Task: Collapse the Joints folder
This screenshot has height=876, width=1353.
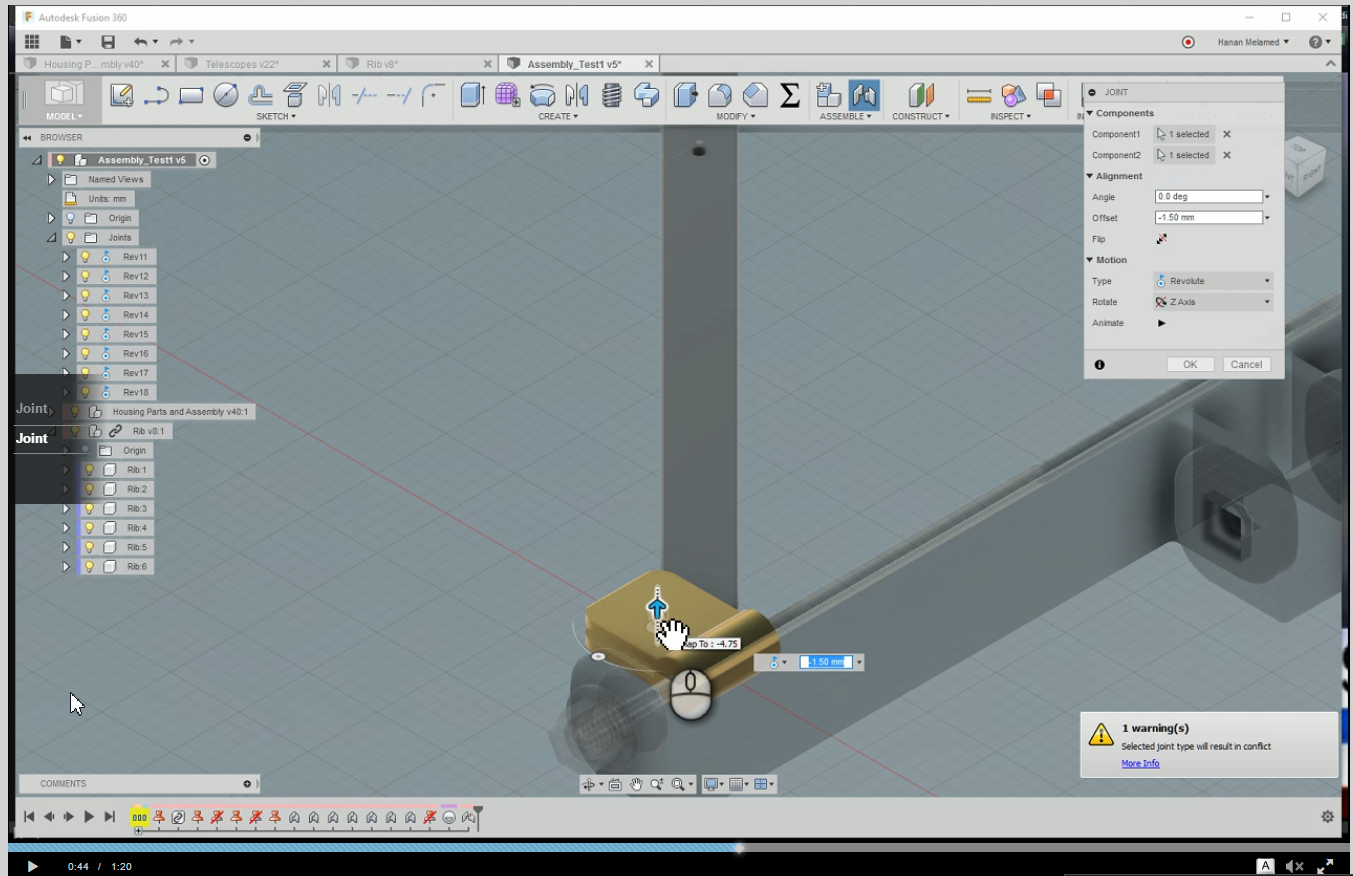Action: pos(52,238)
